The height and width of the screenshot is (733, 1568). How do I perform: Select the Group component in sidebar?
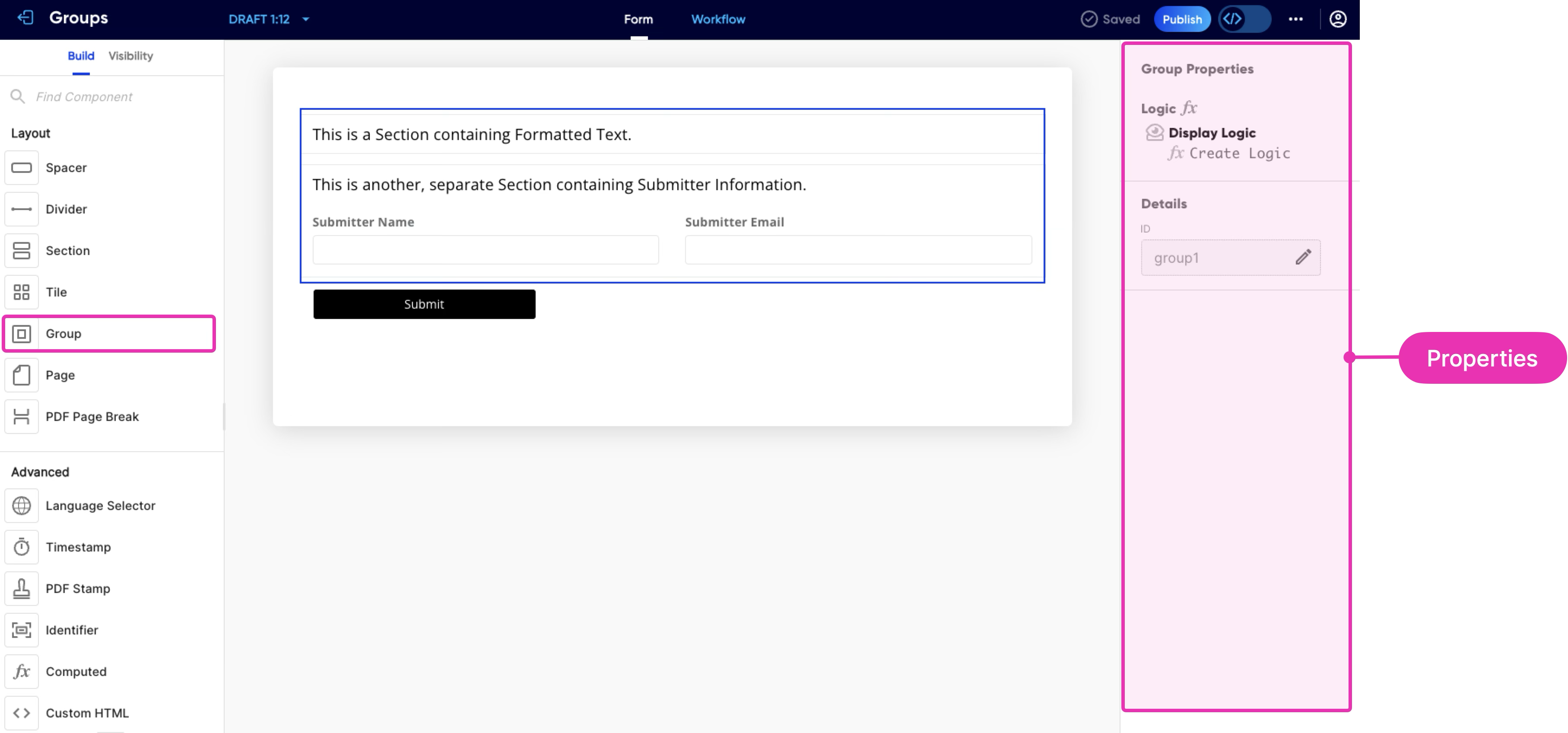[x=63, y=333]
